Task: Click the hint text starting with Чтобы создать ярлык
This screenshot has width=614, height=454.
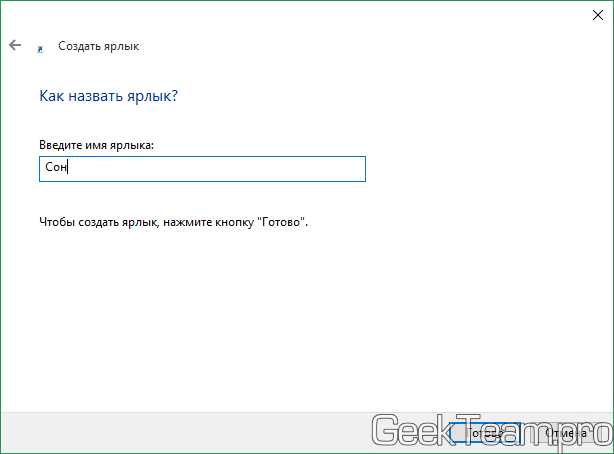Action: pos(173,221)
